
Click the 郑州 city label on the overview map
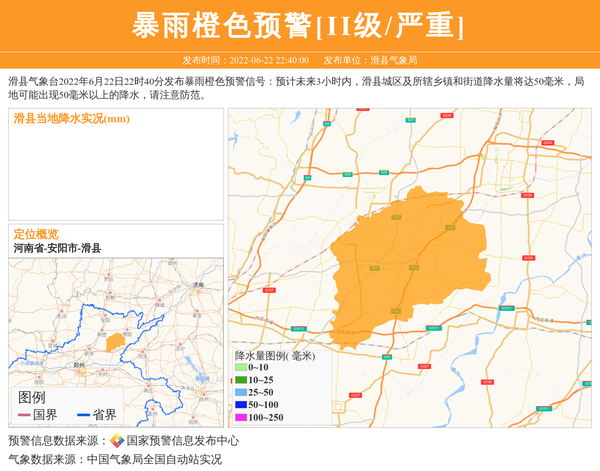coord(78,367)
